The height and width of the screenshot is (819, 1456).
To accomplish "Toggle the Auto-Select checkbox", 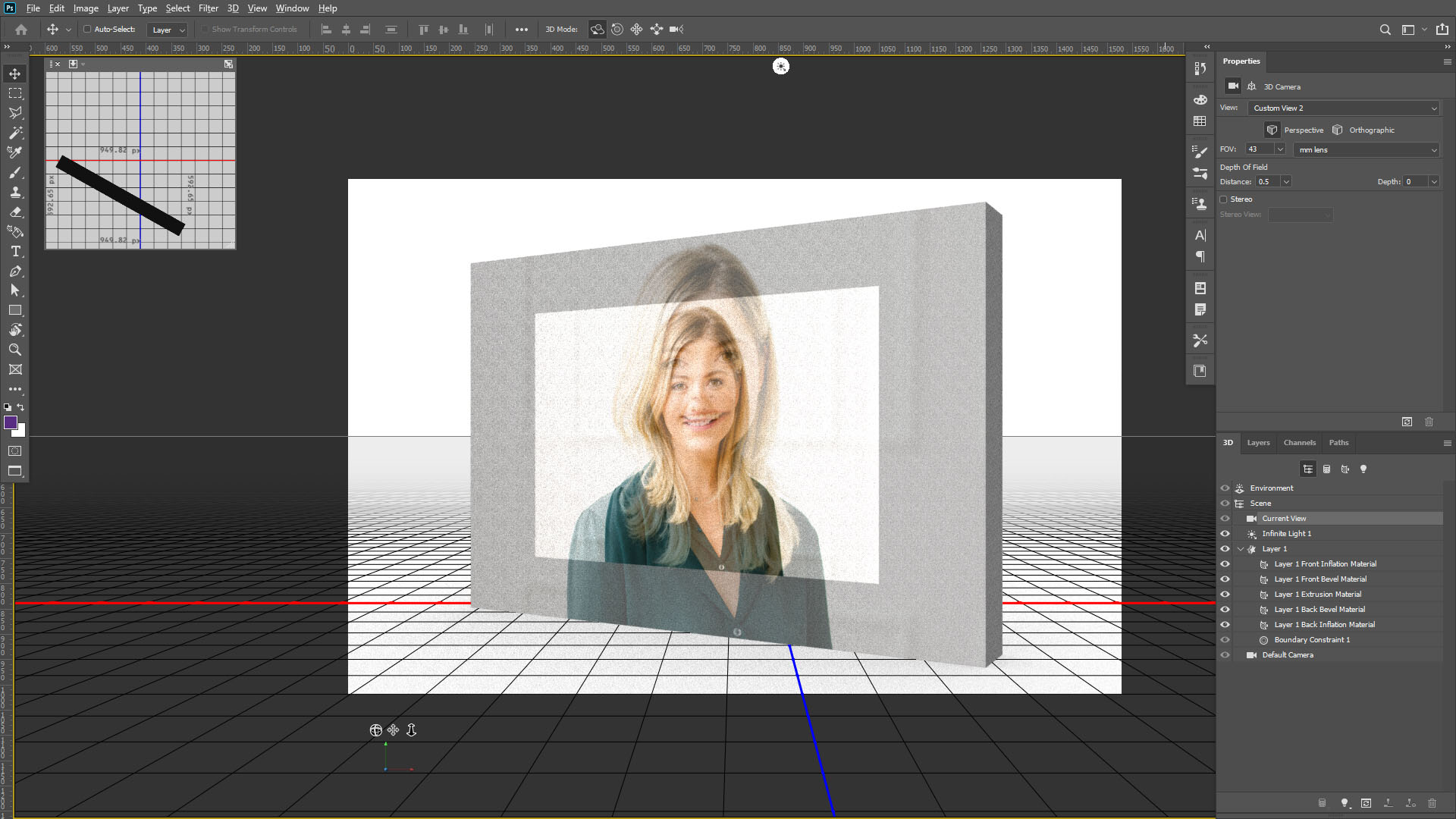I will [x=87, y=30].
